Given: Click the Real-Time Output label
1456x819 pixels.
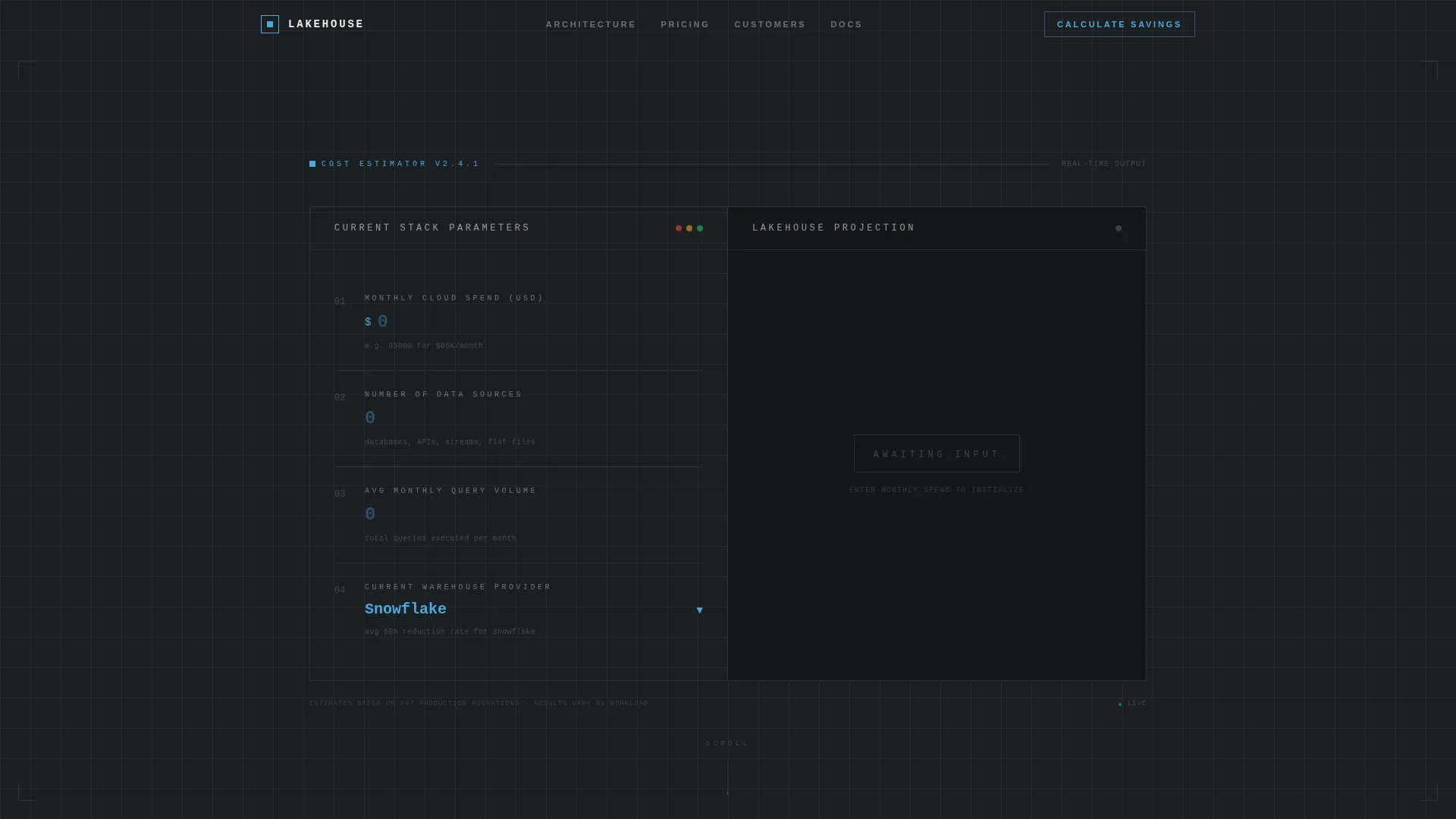Looking at the screenshot, I should (1104, 164).
